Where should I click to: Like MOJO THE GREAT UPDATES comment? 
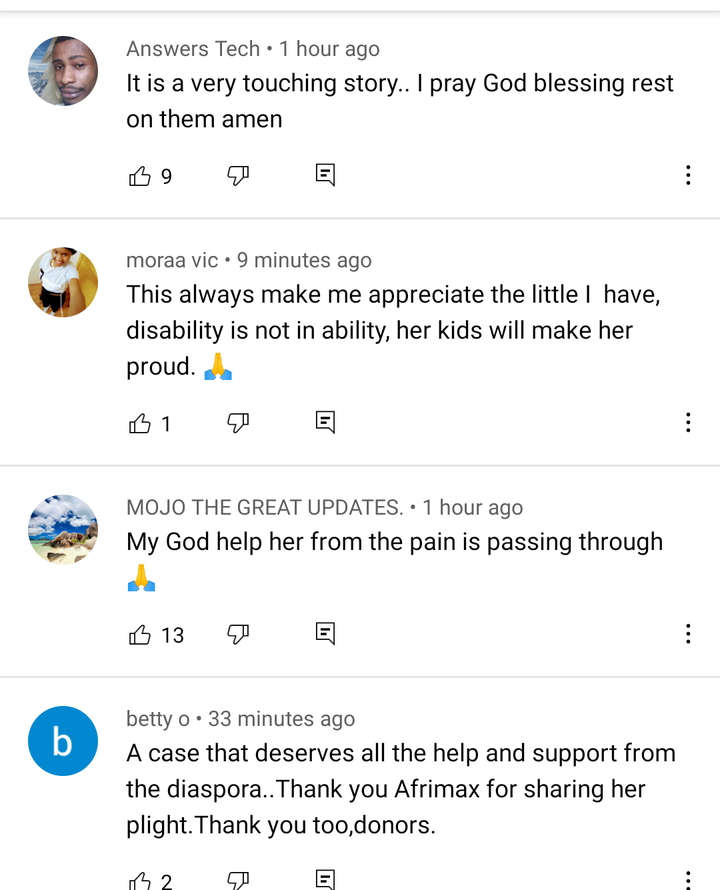click(140, 635)
